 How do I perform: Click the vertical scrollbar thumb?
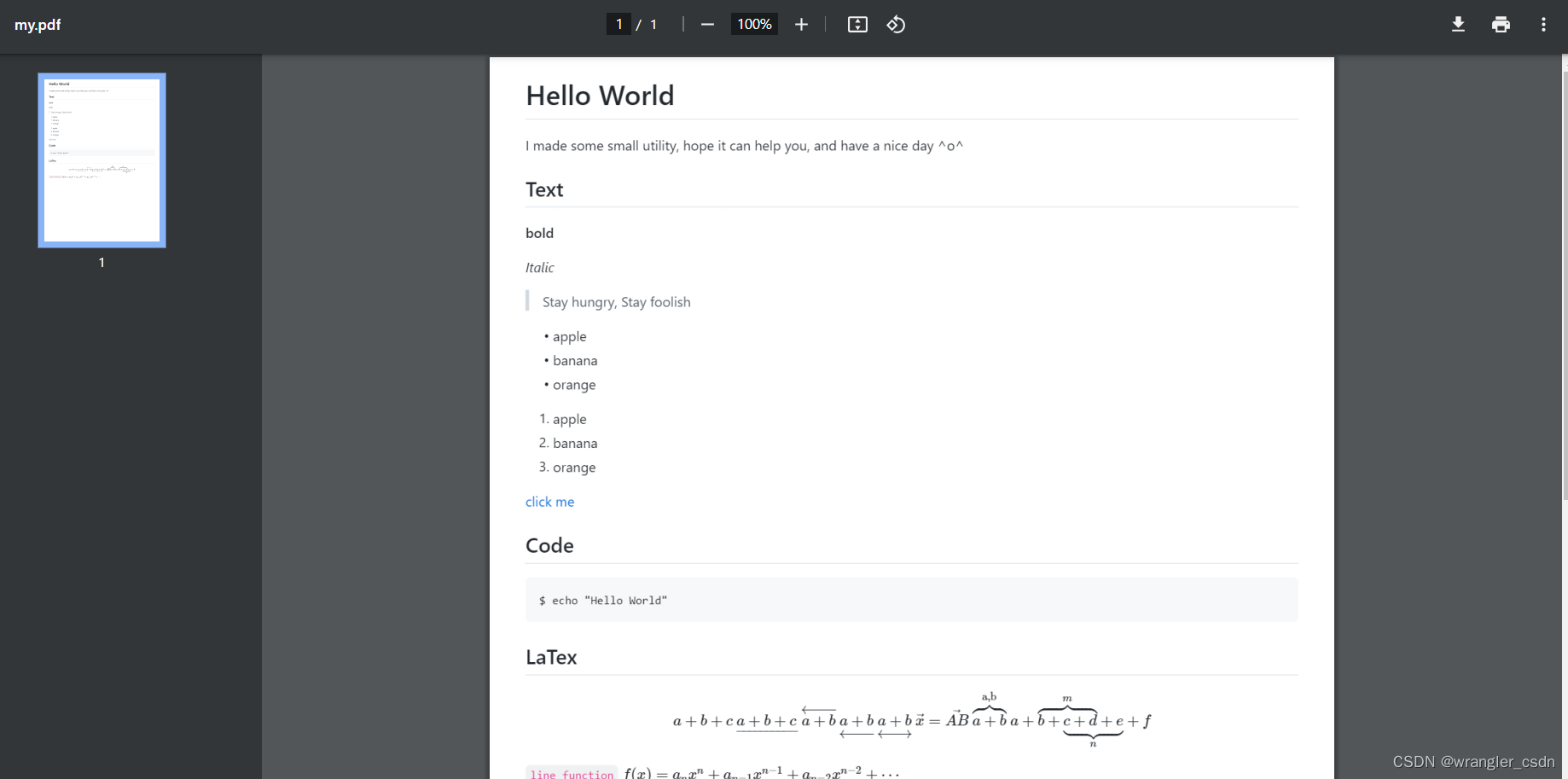[1565, 286]
